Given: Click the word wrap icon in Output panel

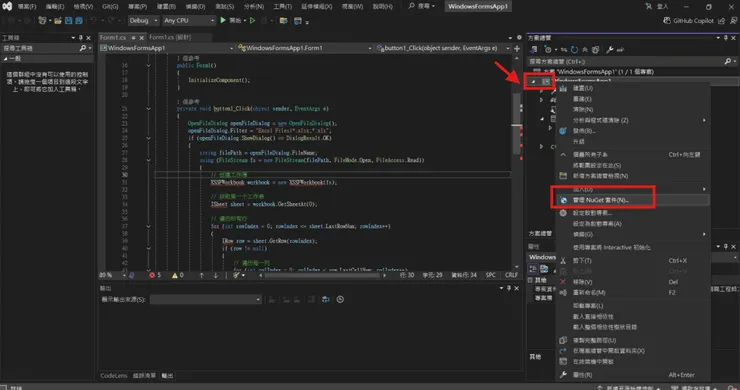Looking at the screenshot, I should coord(326,299).
